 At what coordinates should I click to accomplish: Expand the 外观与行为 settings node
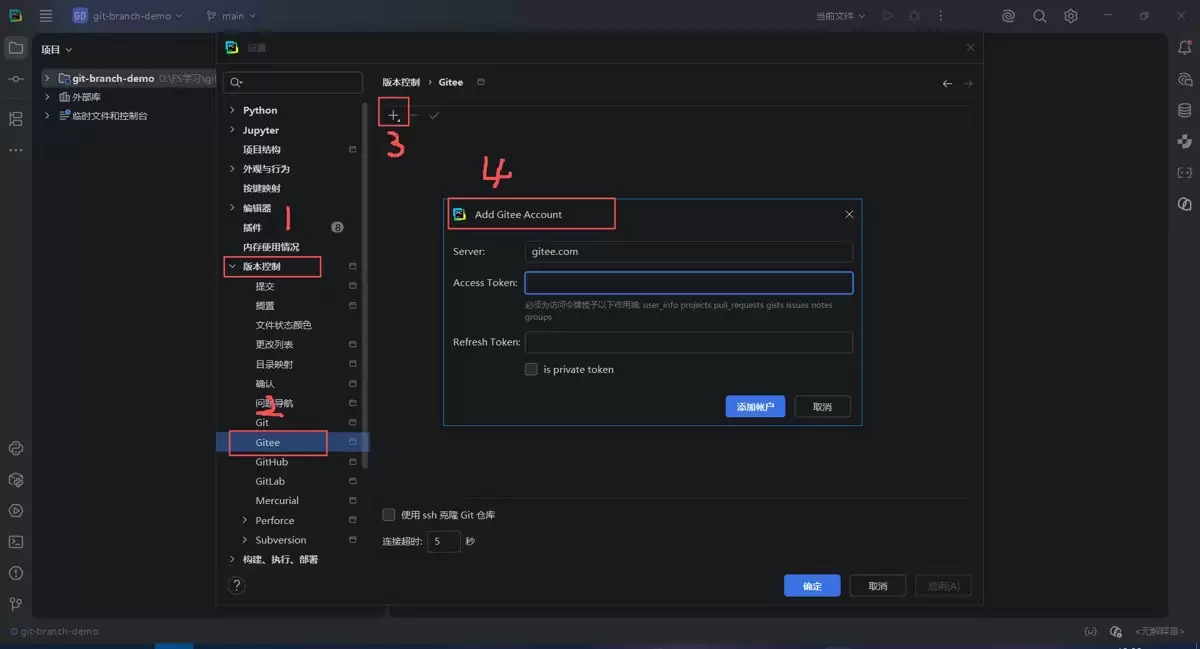[232, 169]
